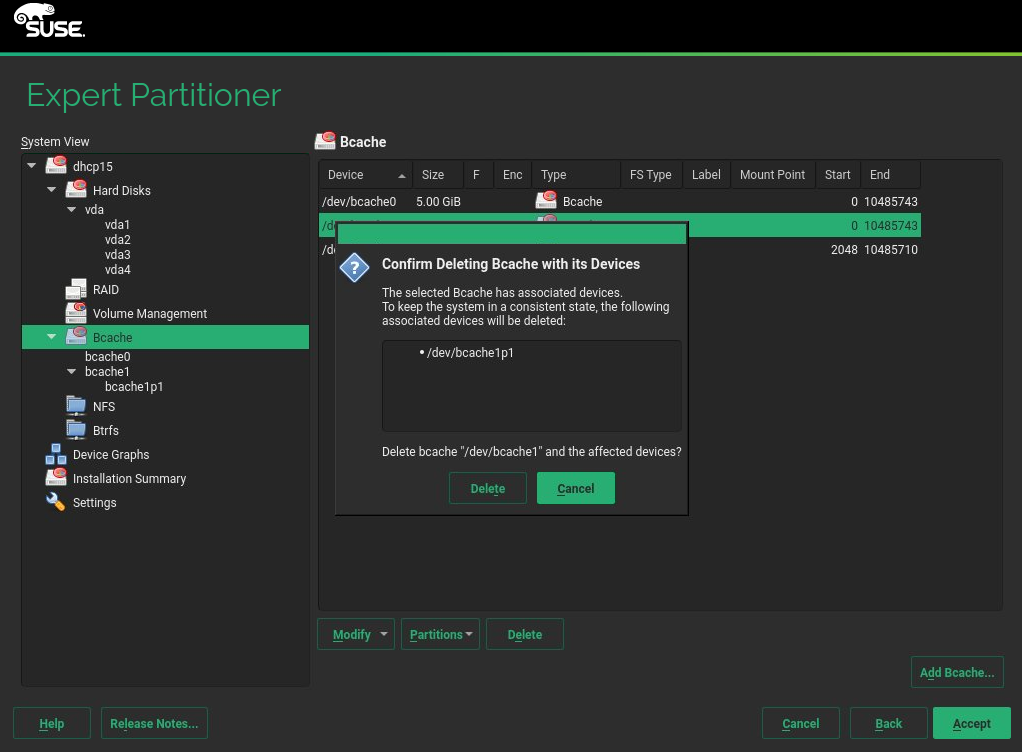Click the Btrfs icon in sidebar
The width and height of the screenshot is (1022, 752).
coord(77,430)
